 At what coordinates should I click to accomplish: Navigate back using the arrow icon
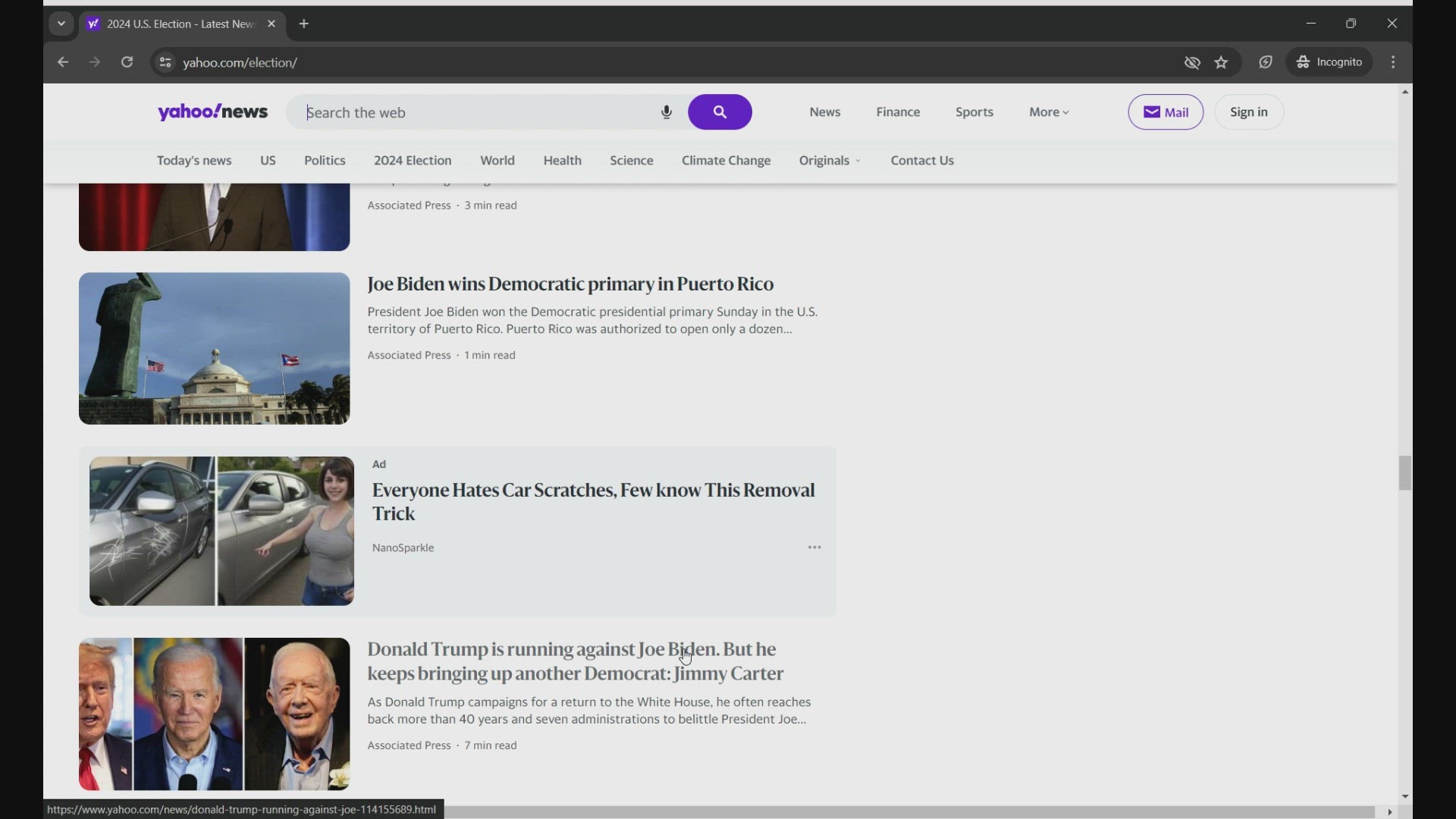62,62
